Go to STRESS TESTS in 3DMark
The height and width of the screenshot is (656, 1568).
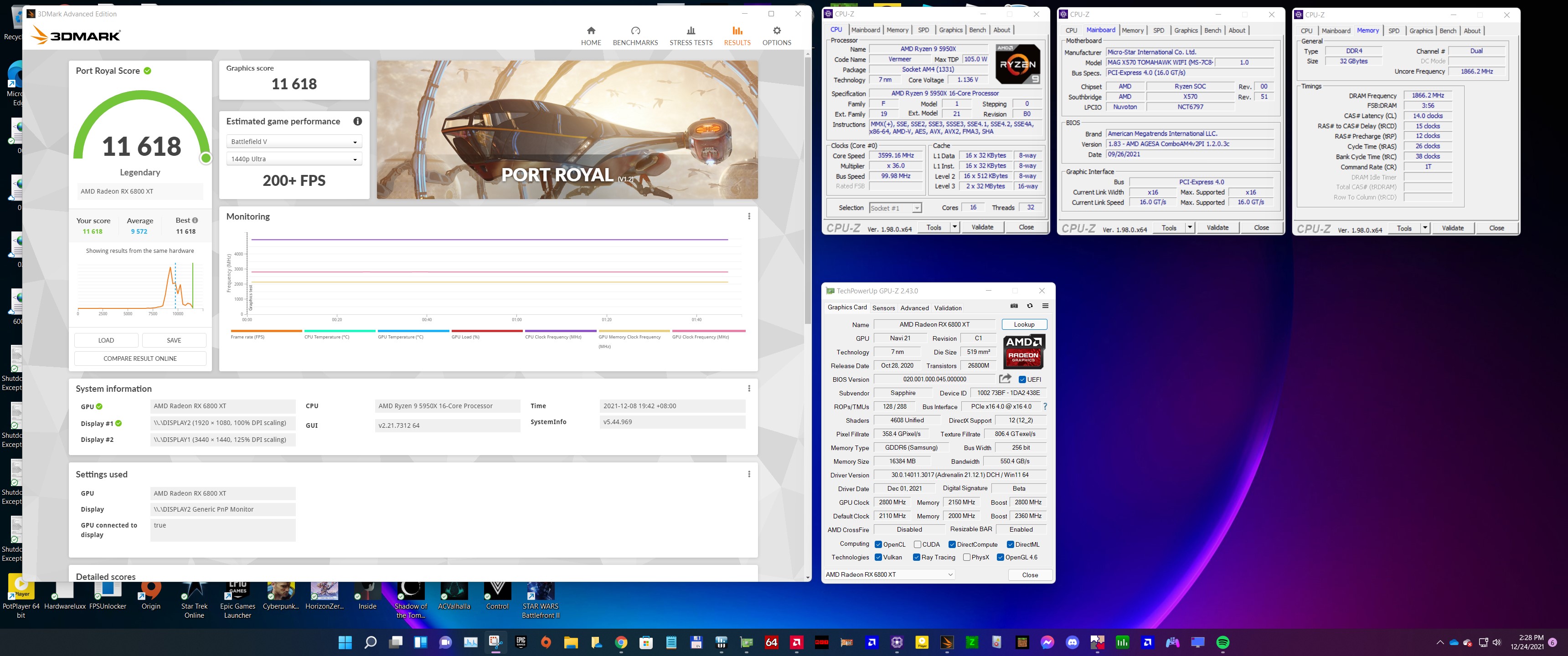point(691,36)
